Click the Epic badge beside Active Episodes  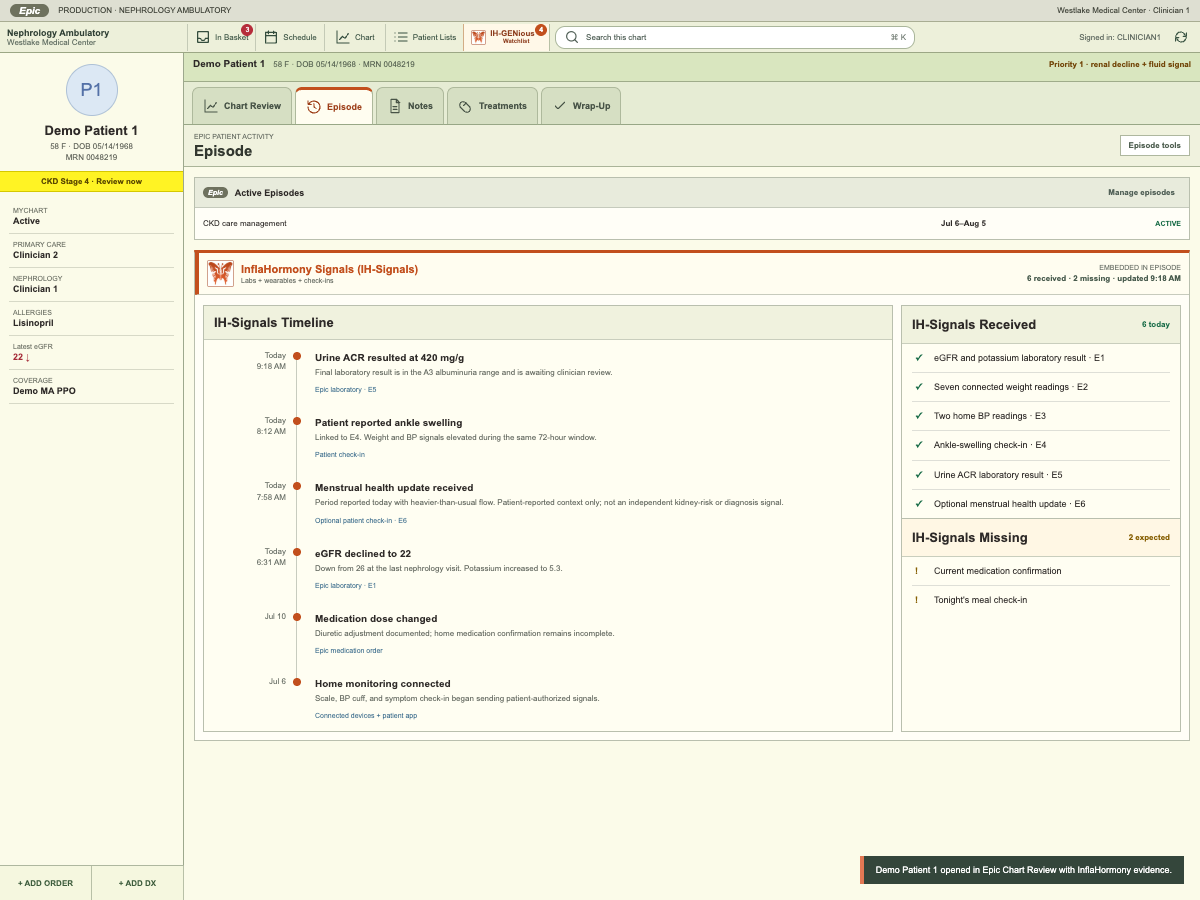tap(215, 192)
